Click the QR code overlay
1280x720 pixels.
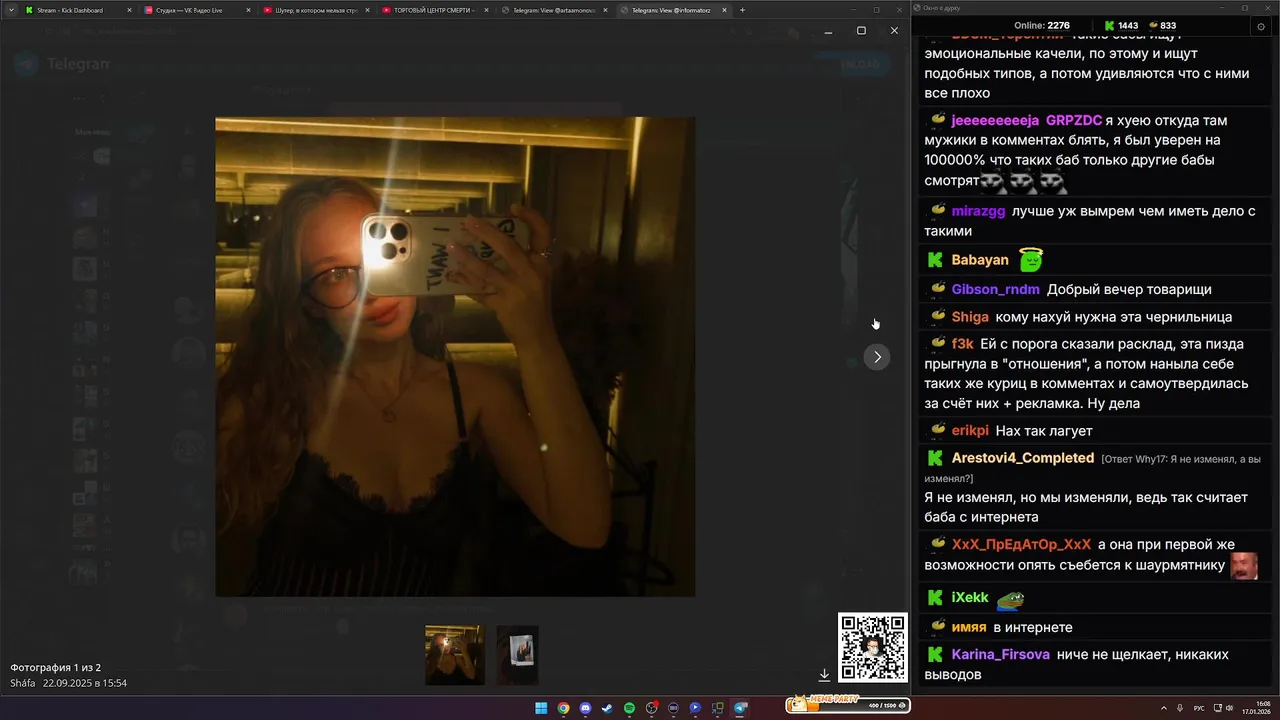(x=873, y=647)
